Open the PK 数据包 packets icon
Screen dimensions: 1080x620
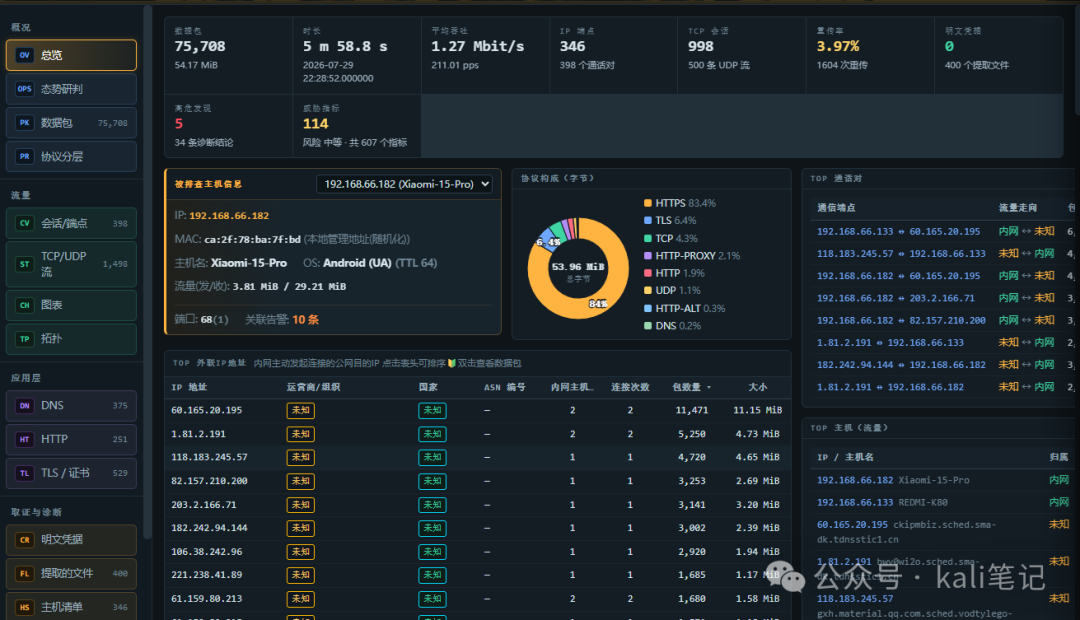coord(25,123)
